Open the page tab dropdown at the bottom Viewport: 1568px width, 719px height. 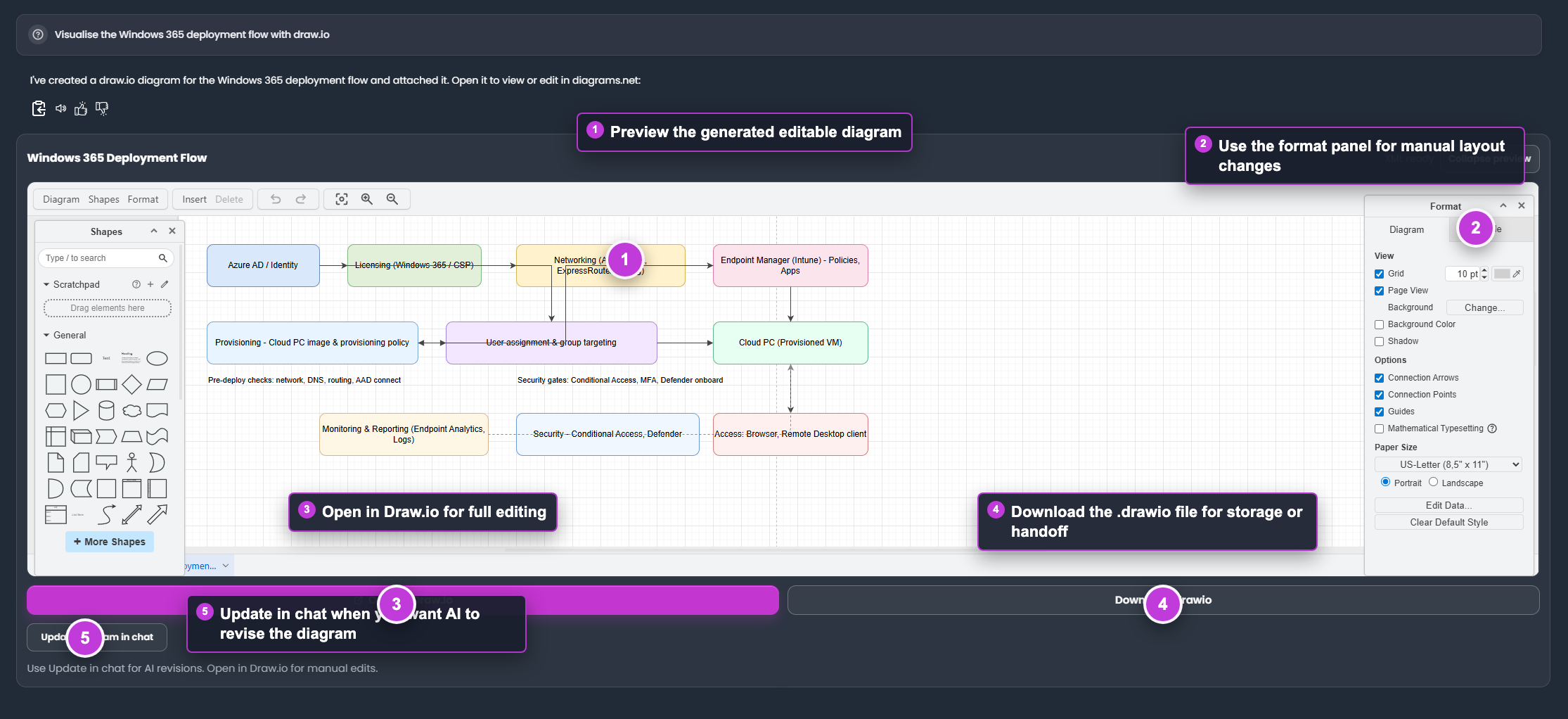[226, 566]
